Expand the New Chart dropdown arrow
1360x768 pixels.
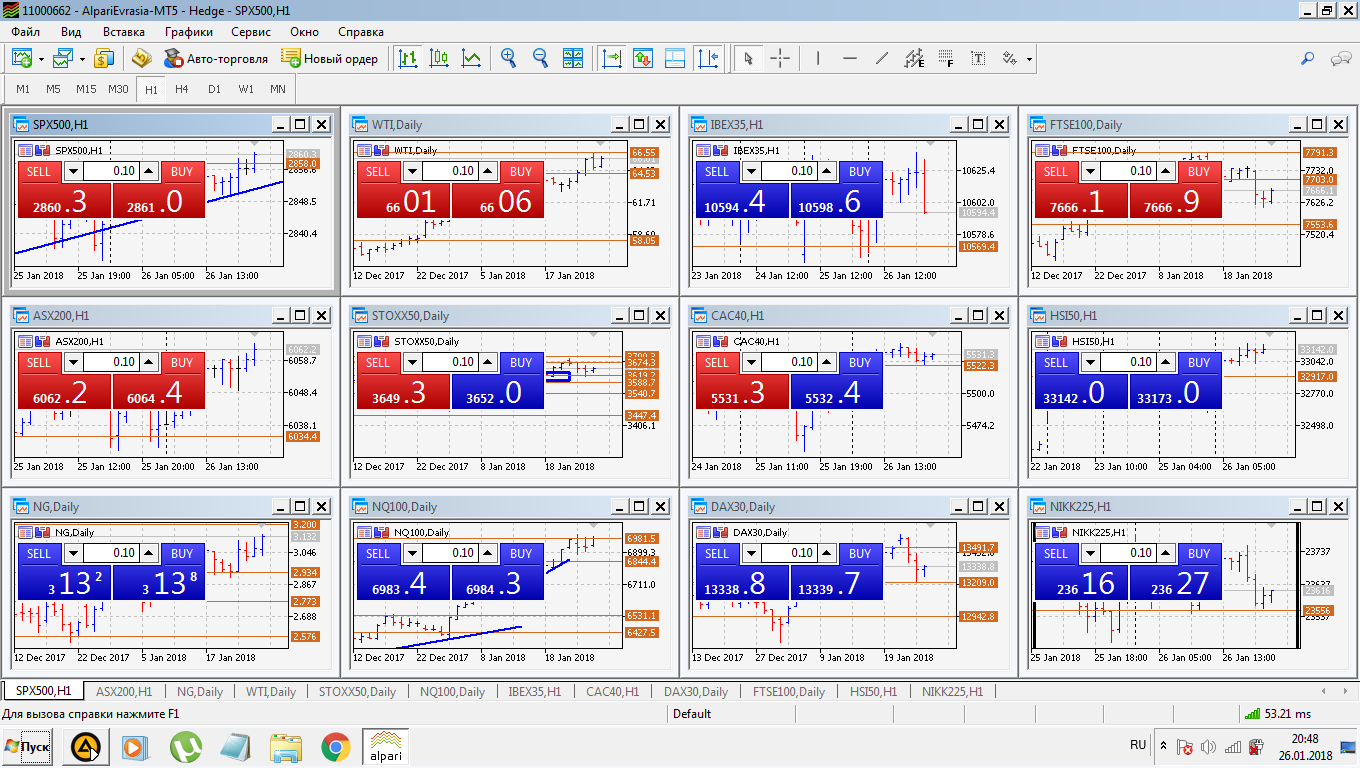pyautogui.click(x=41, y=59)
